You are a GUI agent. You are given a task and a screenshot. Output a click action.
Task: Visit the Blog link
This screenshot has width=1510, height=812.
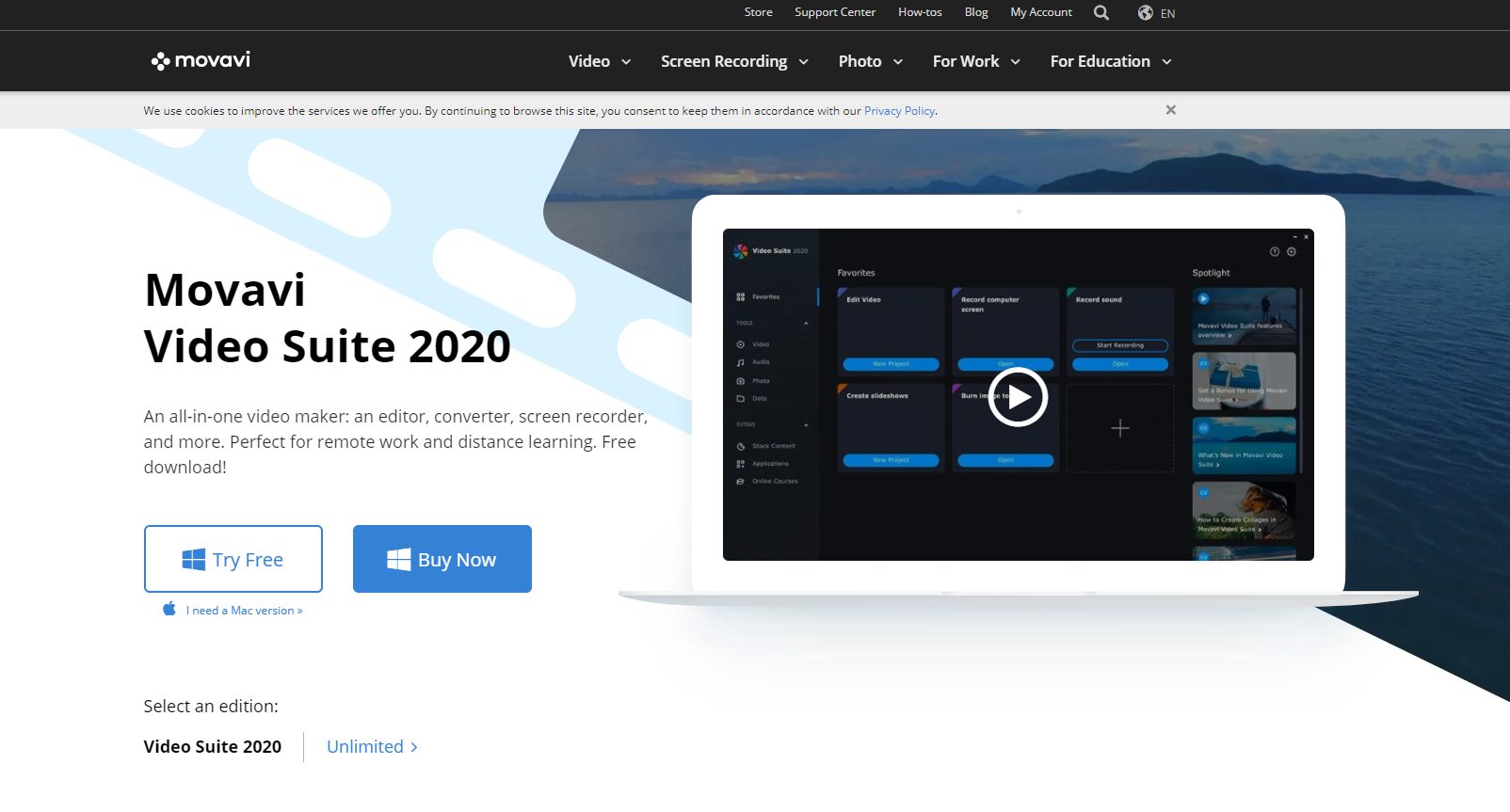coord(976,12)
